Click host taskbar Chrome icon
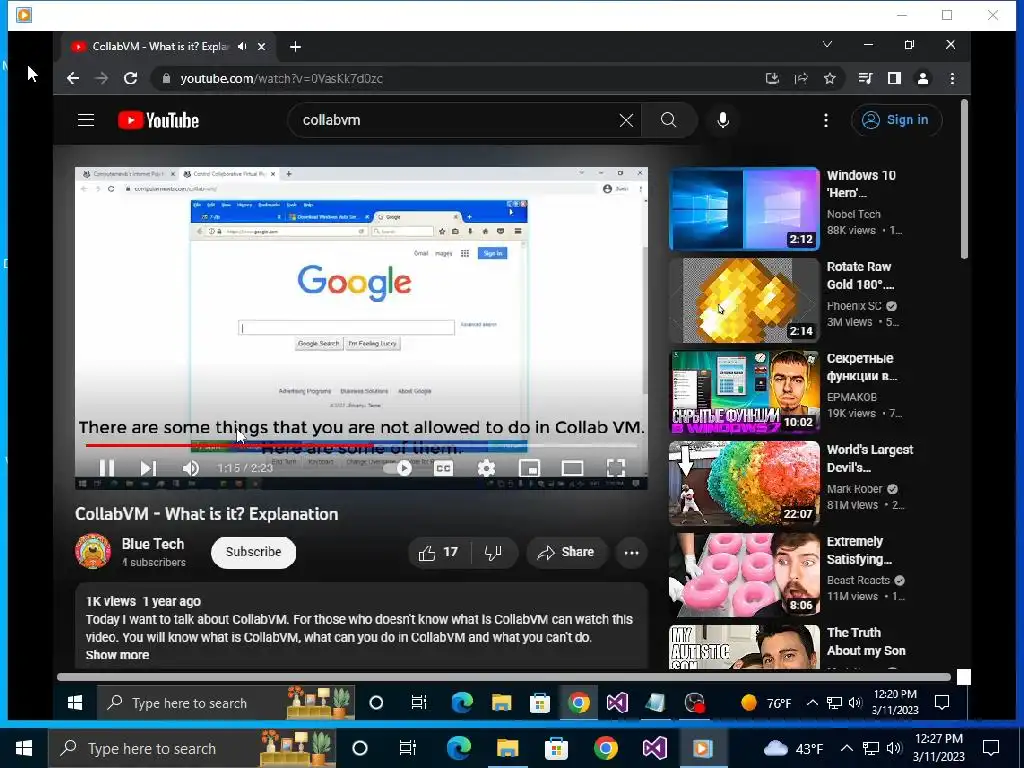Viewport: 1024px width, 768px height. (605, 748)
